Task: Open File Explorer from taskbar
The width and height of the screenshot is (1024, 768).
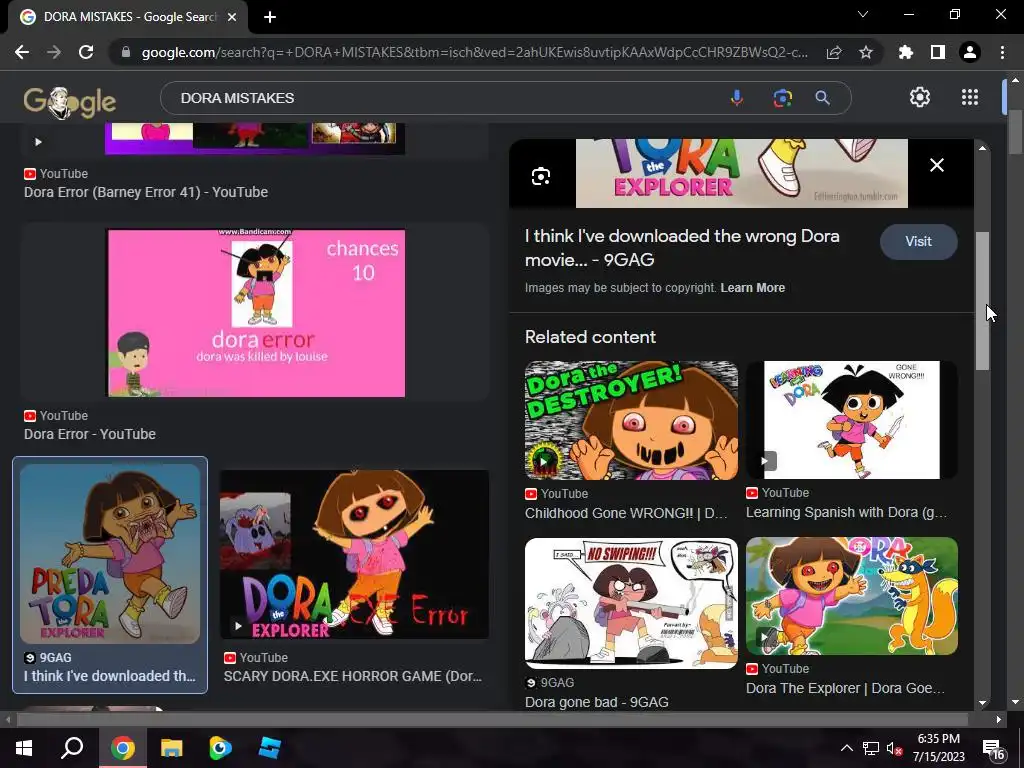Action: pos(172,748)
